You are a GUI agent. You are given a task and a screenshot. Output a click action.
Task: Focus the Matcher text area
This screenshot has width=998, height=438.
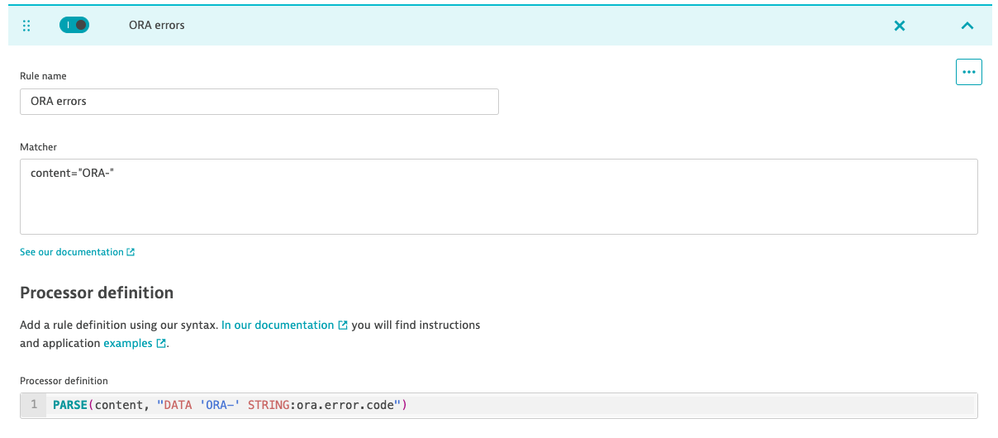coord(498,197)
